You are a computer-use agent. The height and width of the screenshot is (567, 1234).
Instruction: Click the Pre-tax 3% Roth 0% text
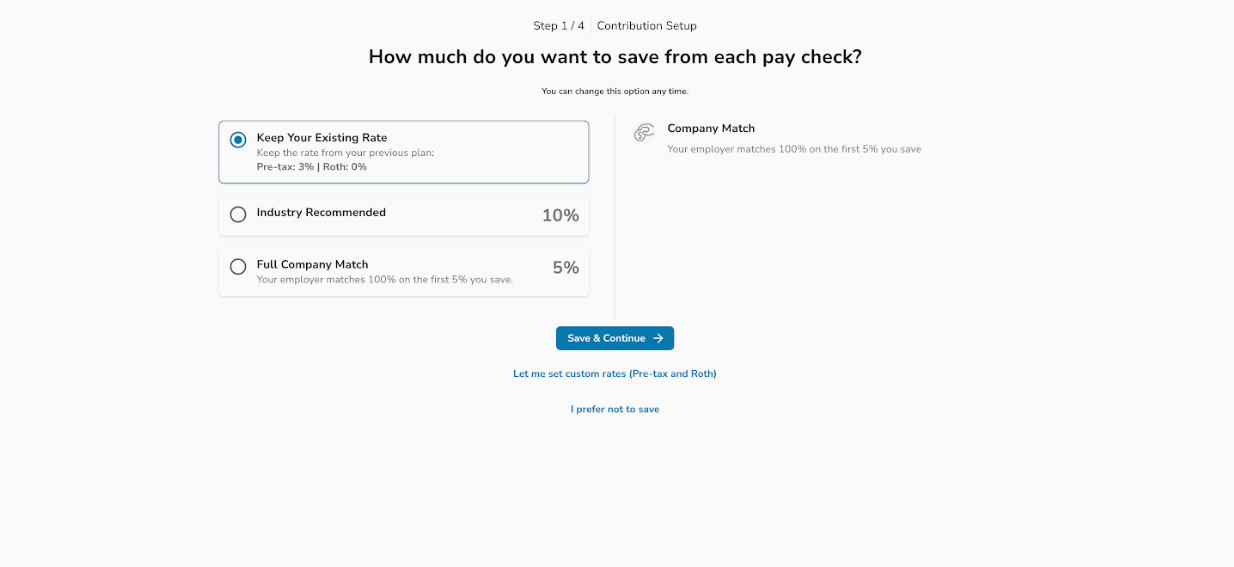312,167
